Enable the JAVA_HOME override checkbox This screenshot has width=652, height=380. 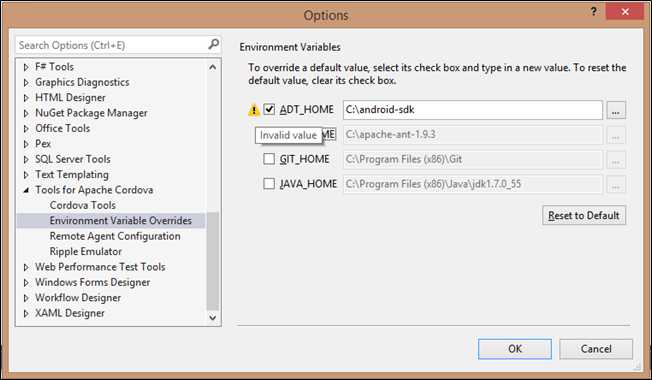pyautogui.click(x=269, y=183)
